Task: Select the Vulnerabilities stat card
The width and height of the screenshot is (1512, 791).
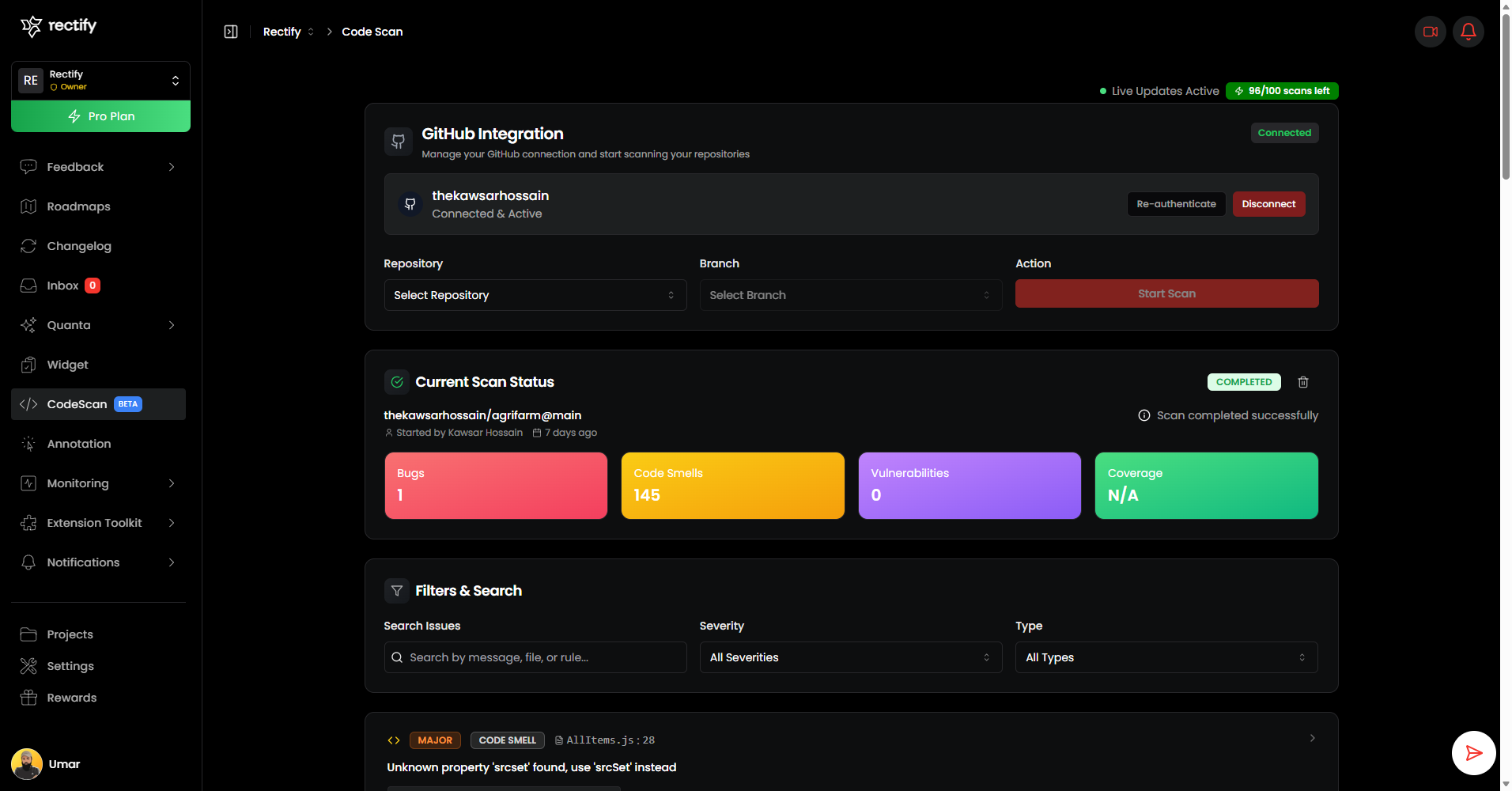Action: 970,486
